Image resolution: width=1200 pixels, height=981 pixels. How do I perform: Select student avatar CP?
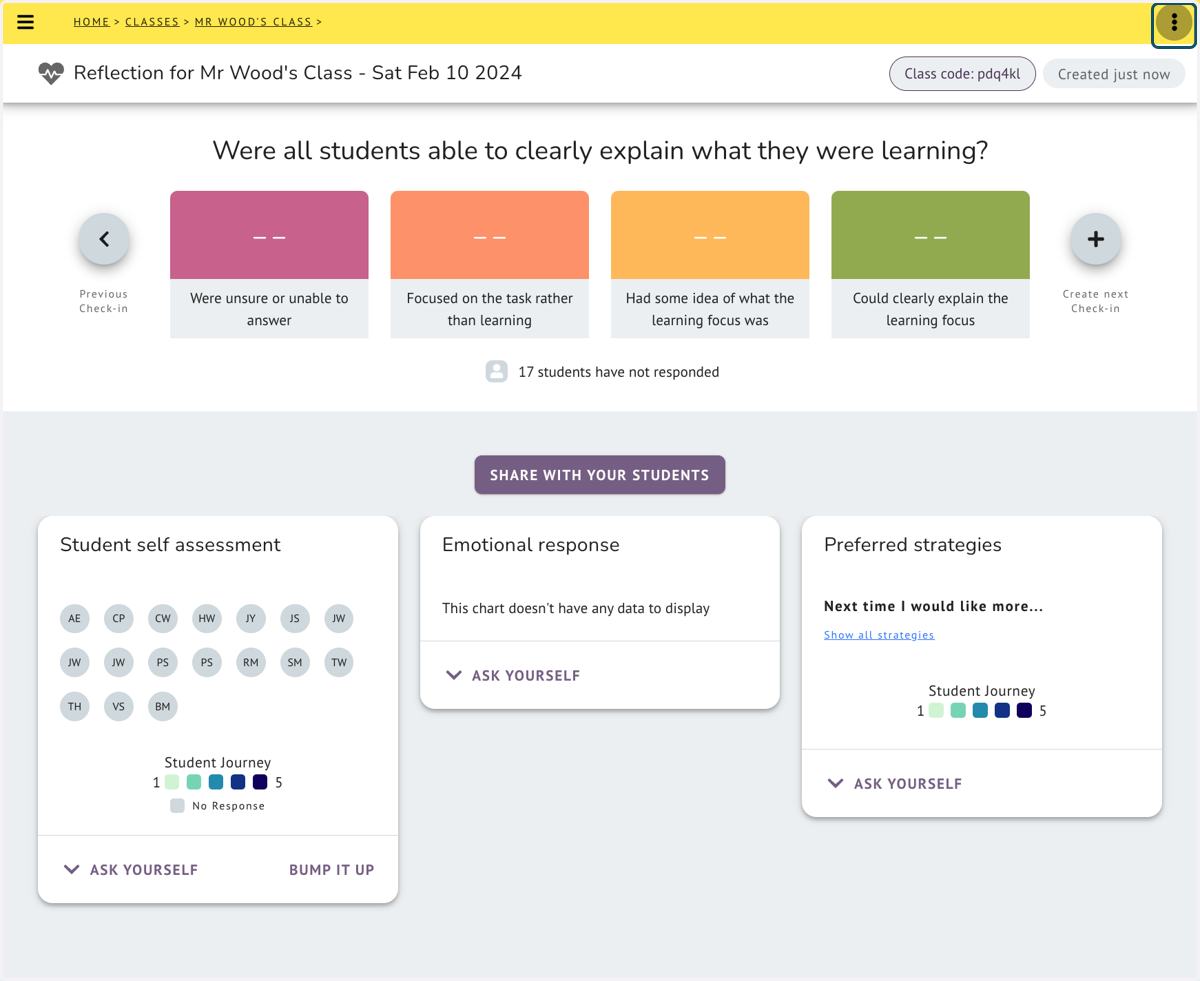click(x=119, y=618)
